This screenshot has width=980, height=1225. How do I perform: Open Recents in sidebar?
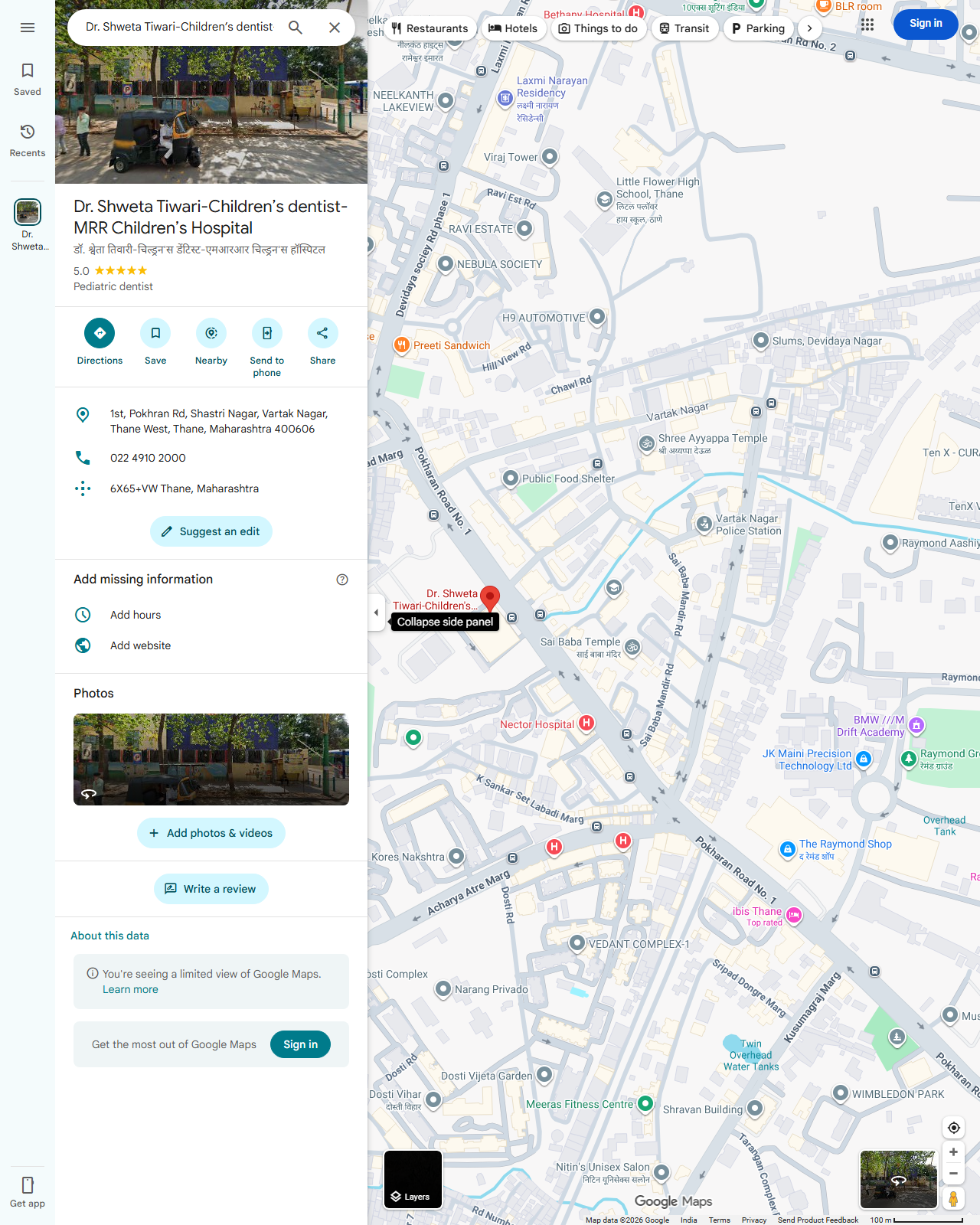[28, 140]
